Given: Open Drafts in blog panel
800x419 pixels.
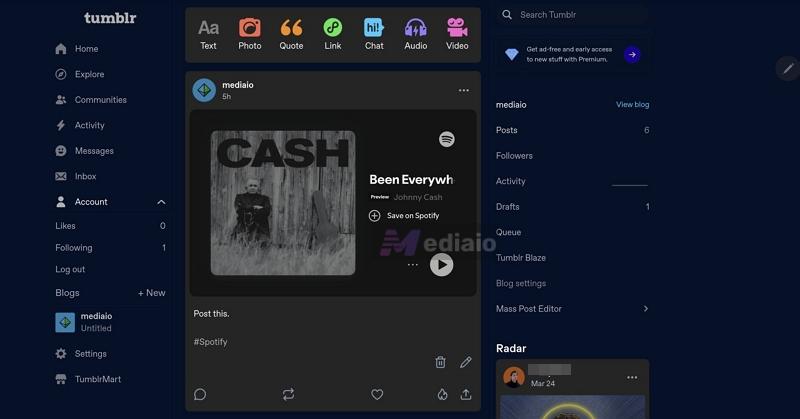Looking at the screenshot, I should point(572,207).
